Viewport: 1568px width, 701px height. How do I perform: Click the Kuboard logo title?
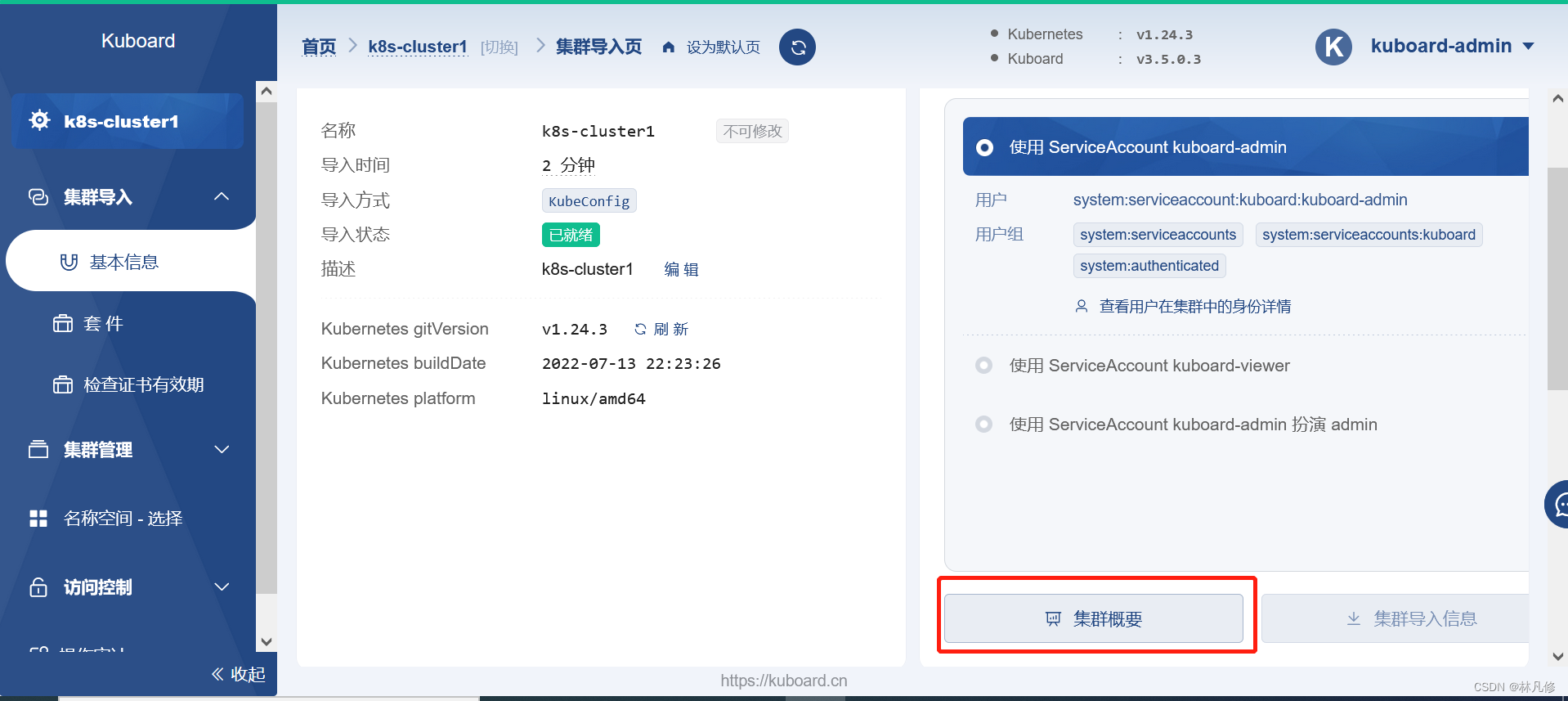click(138, 41)
